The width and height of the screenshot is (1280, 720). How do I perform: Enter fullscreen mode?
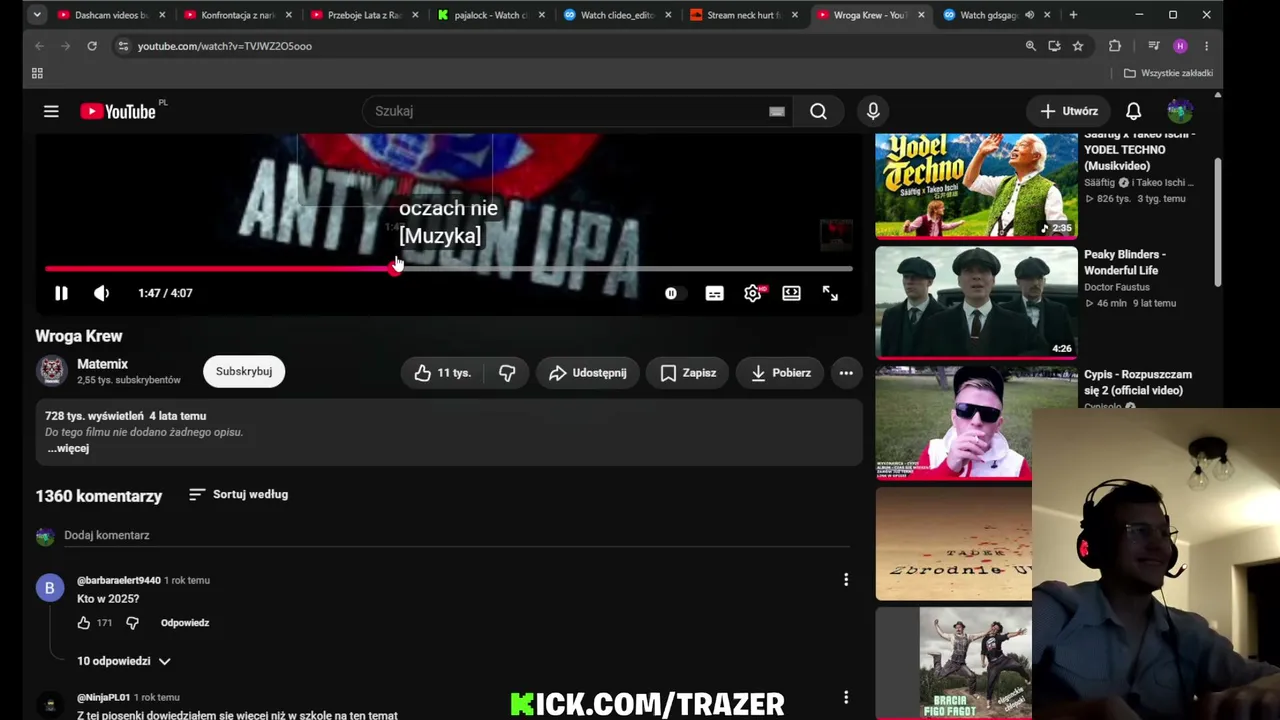pos(830,293)
